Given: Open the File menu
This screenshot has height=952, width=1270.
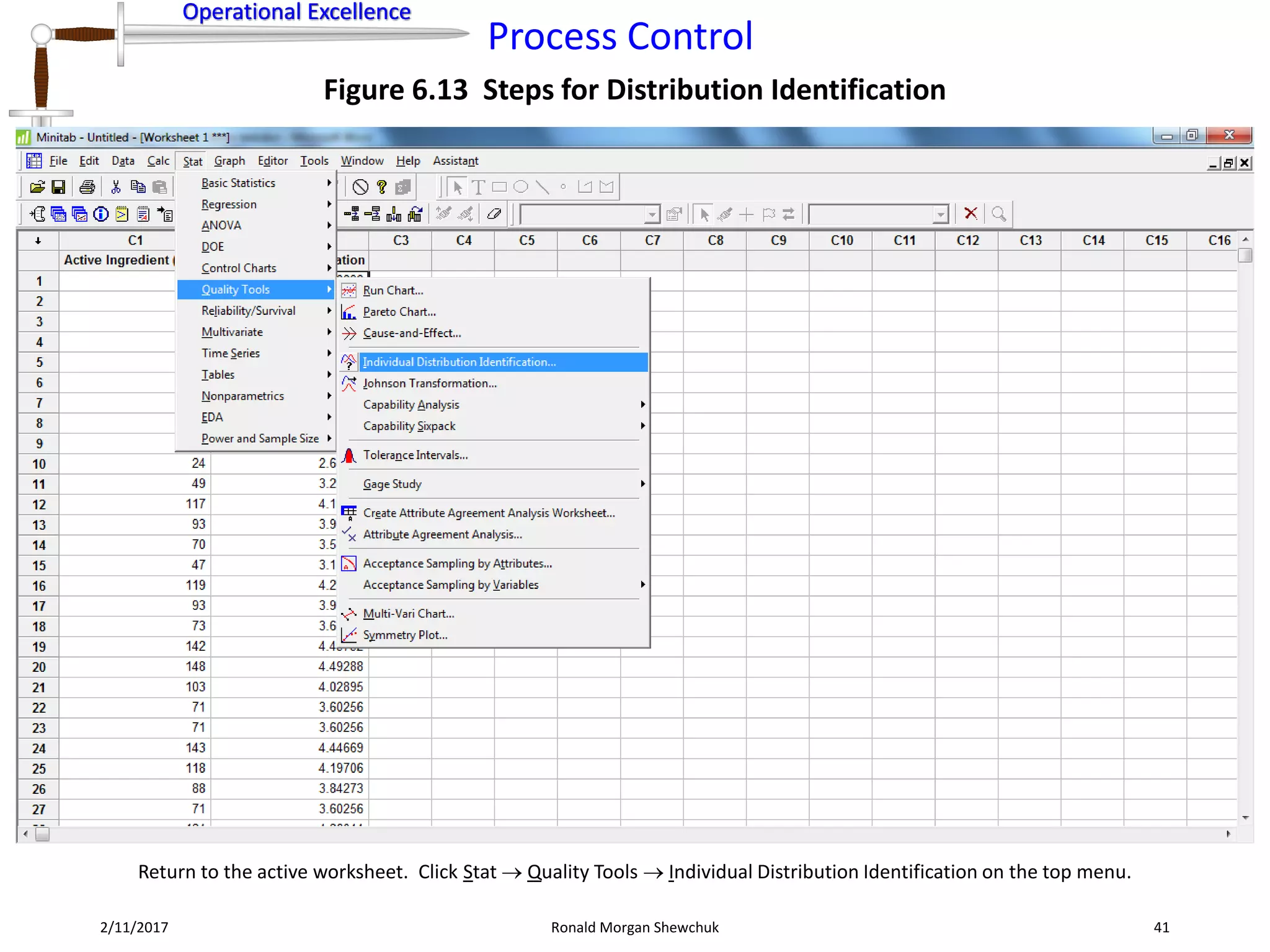Looking at the screenshot, I should click(x=58, y=161).
